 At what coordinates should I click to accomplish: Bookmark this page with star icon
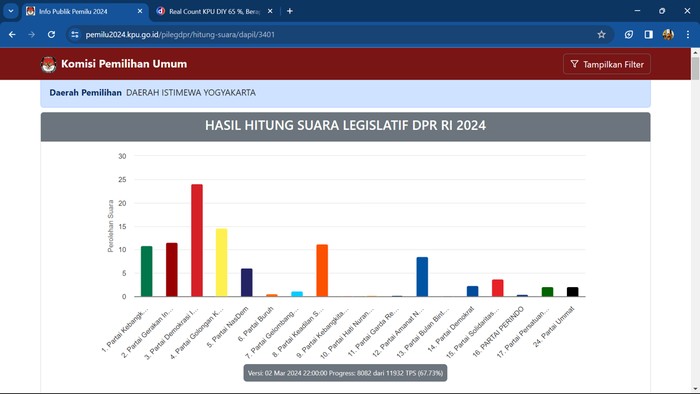(x=601, y=34)
